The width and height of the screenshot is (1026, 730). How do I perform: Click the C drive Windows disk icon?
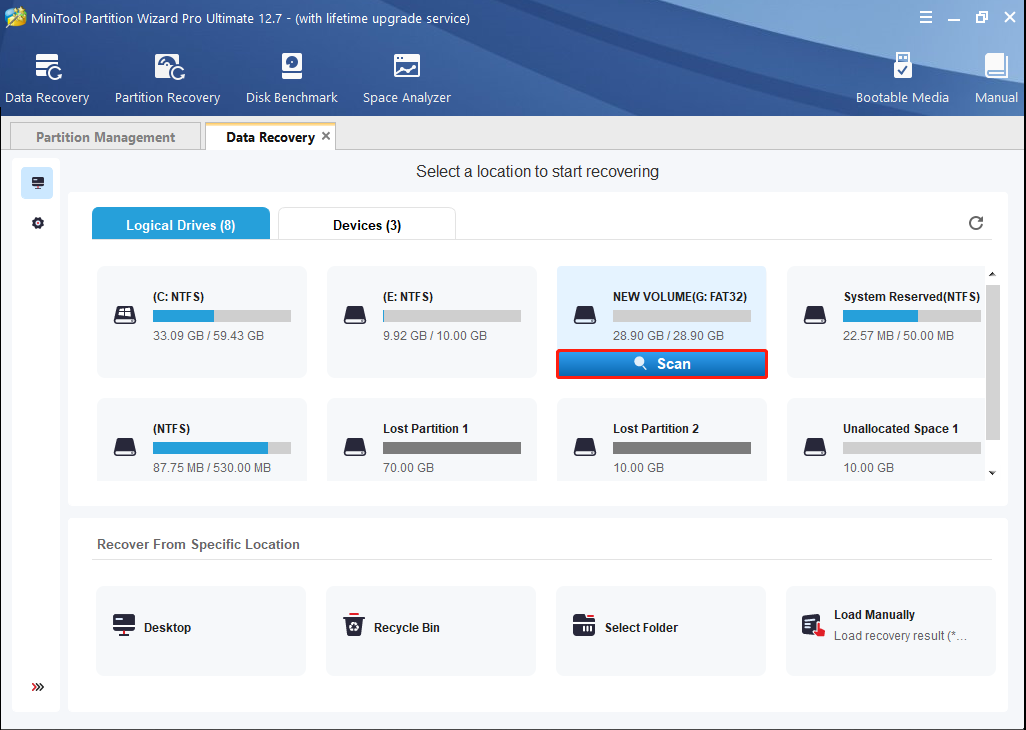point(125,315)
